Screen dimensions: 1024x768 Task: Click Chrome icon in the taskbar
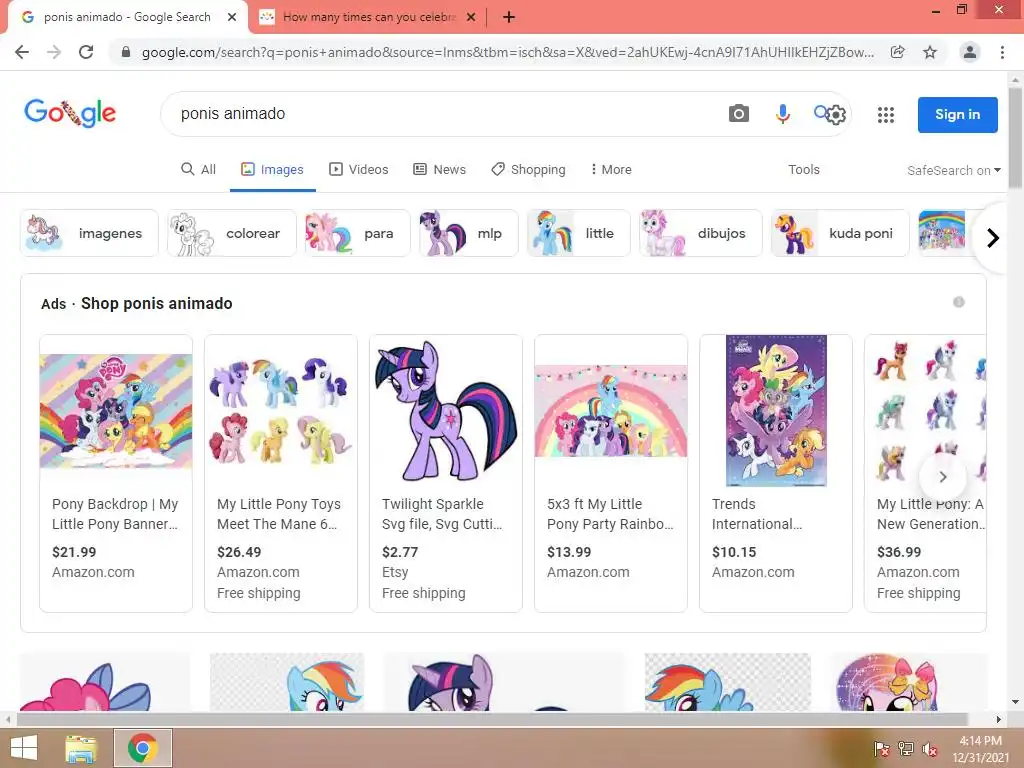pos(143,748)
